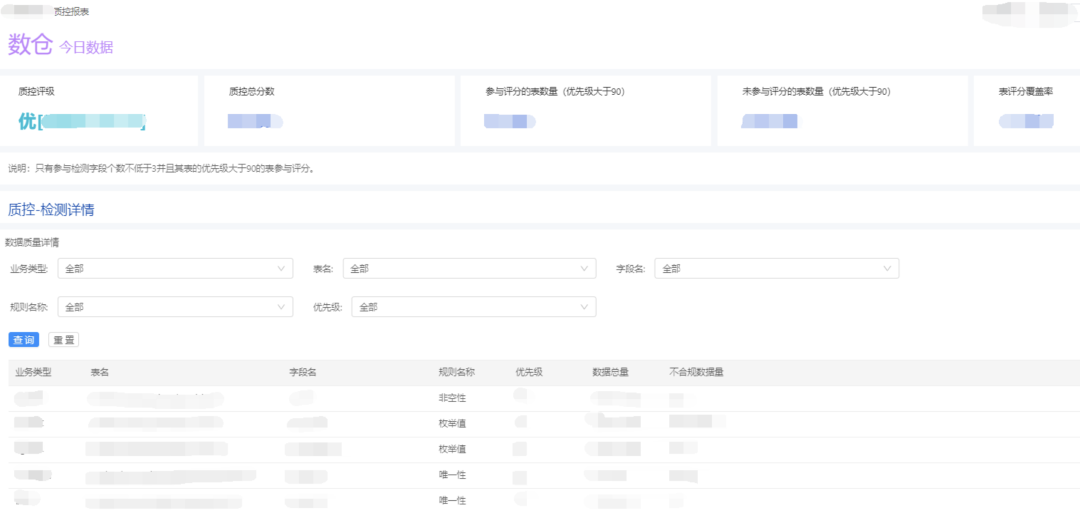Click the 未参与评分的表数量 card title
This screenshot has height=513, width=1080.
click(x=817, y=92)
